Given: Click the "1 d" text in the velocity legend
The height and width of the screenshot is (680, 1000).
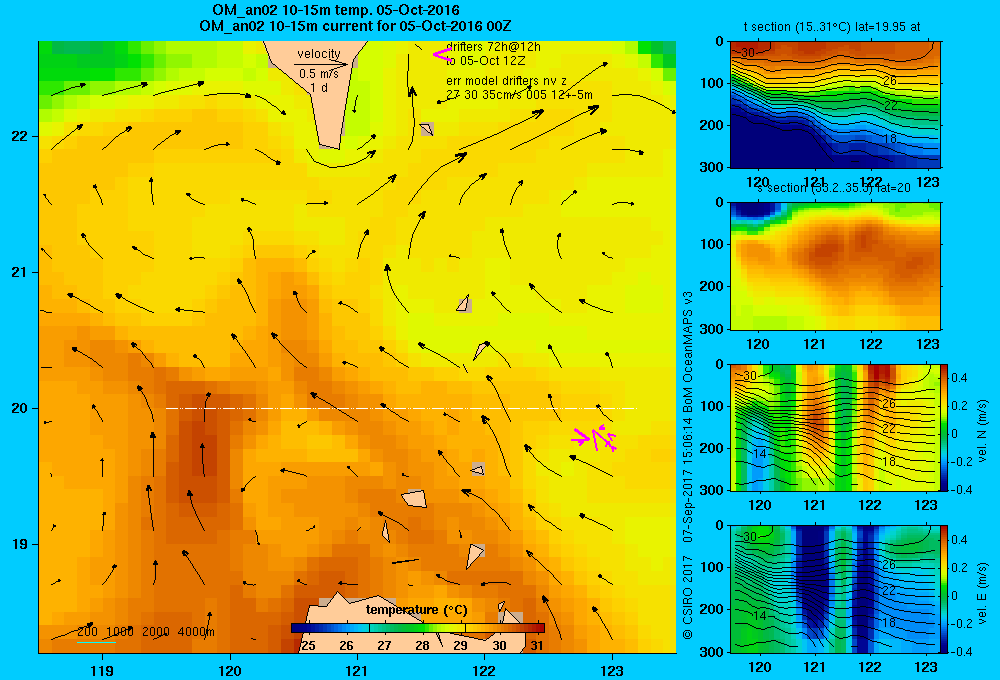Looking at the screenshot, I should pyautogui.click(x=319, y=87).
